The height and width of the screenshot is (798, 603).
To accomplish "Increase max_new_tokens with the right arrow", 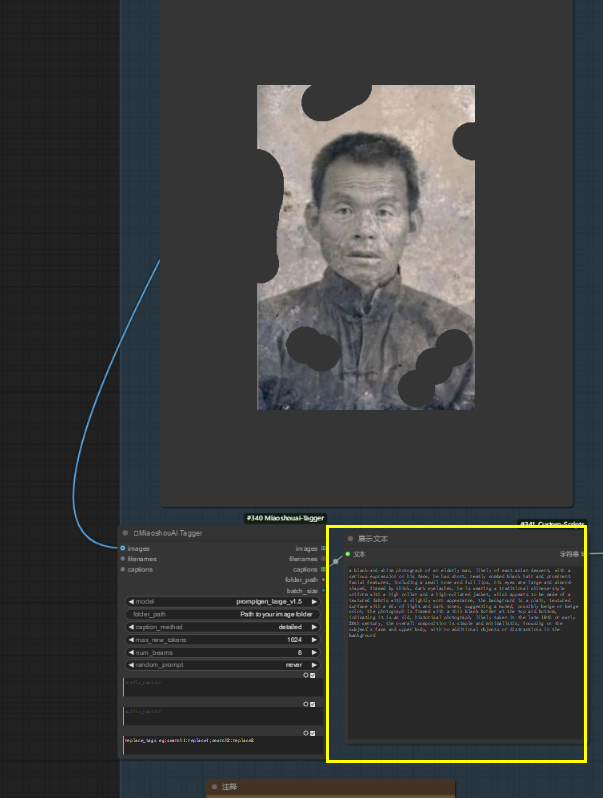I will coord(314,640).
